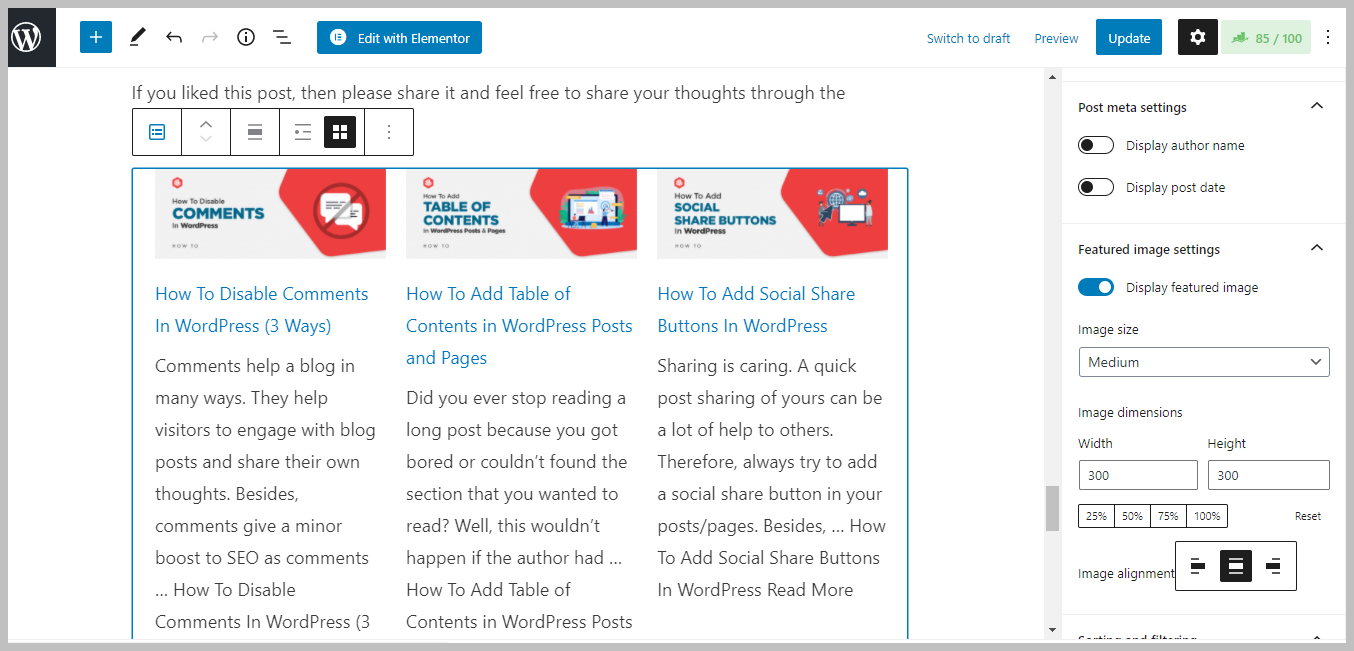Click editor scrollbar up arrow

click(1052, 76)
